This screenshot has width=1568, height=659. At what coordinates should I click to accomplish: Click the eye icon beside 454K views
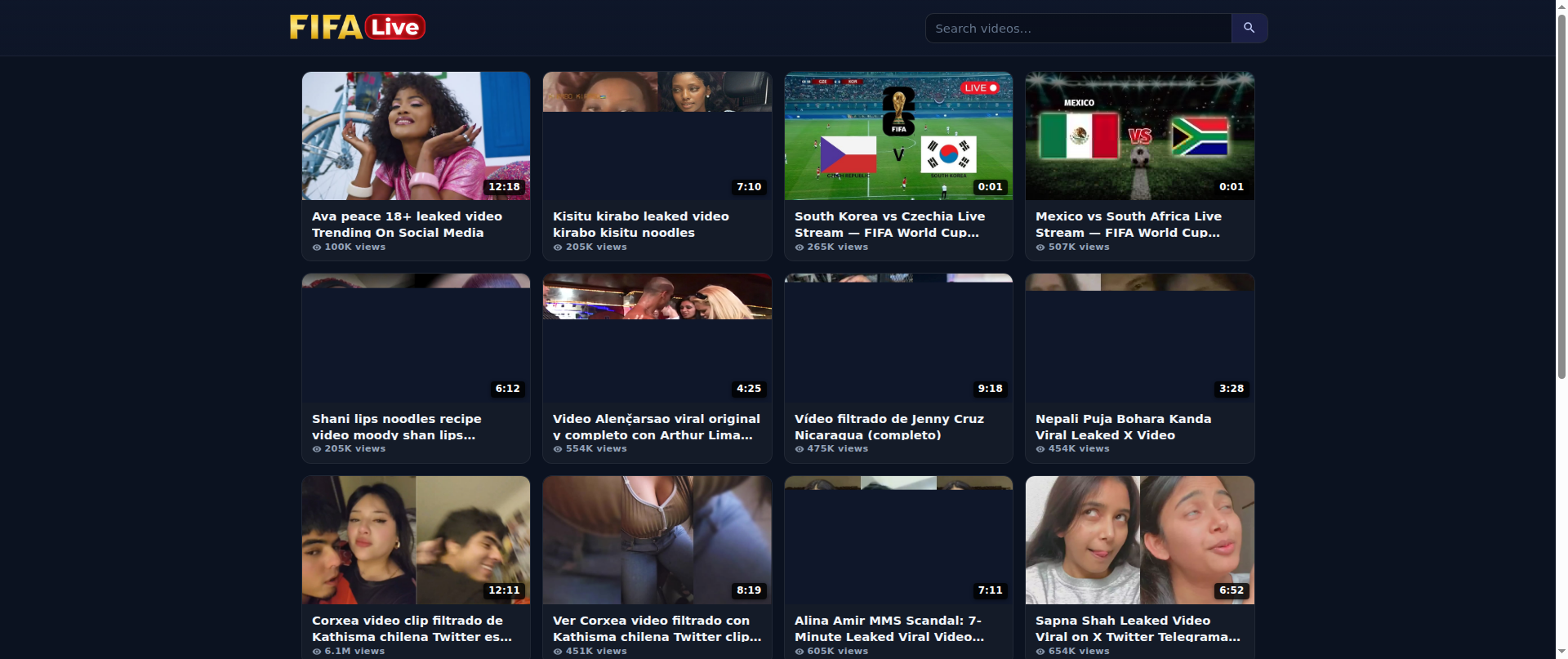[1040, 449]
